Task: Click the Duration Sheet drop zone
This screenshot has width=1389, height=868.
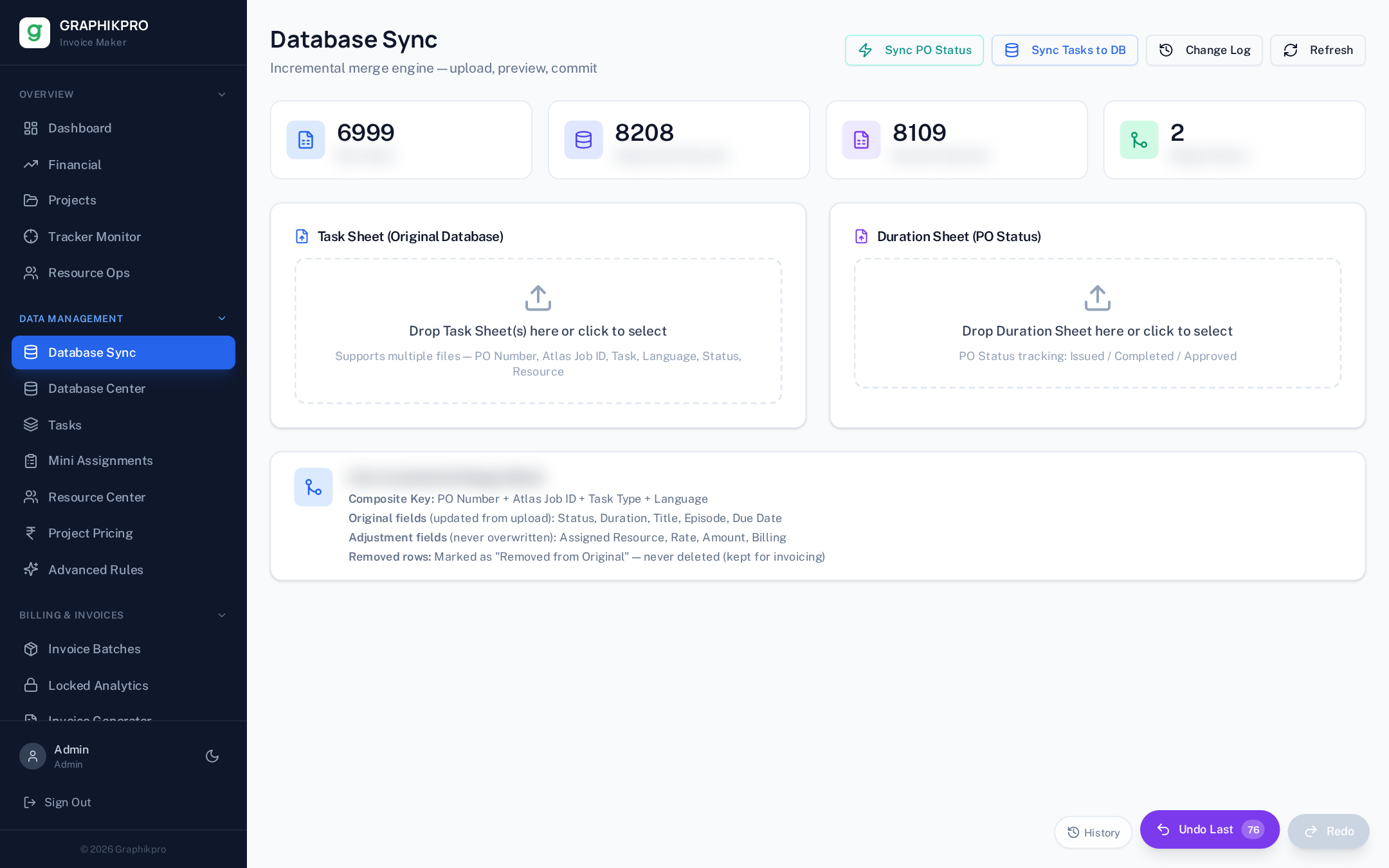Action: tap(1098, 323)
